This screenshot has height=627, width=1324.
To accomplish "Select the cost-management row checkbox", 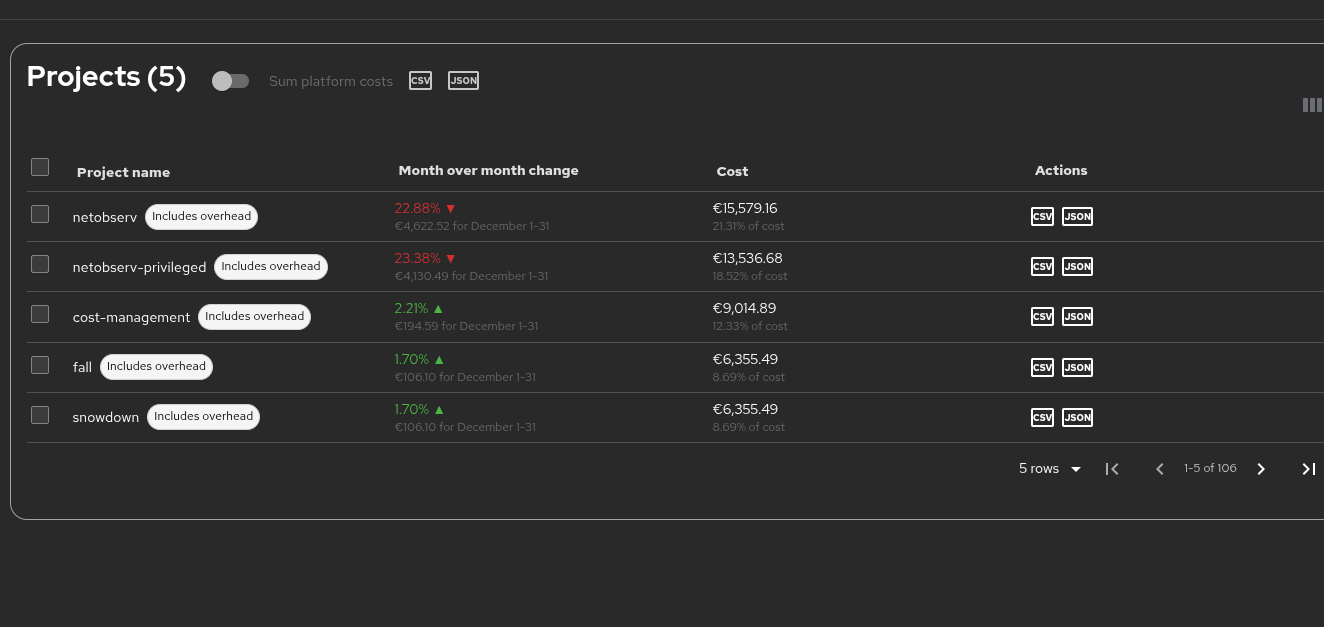I will point(40,314).
